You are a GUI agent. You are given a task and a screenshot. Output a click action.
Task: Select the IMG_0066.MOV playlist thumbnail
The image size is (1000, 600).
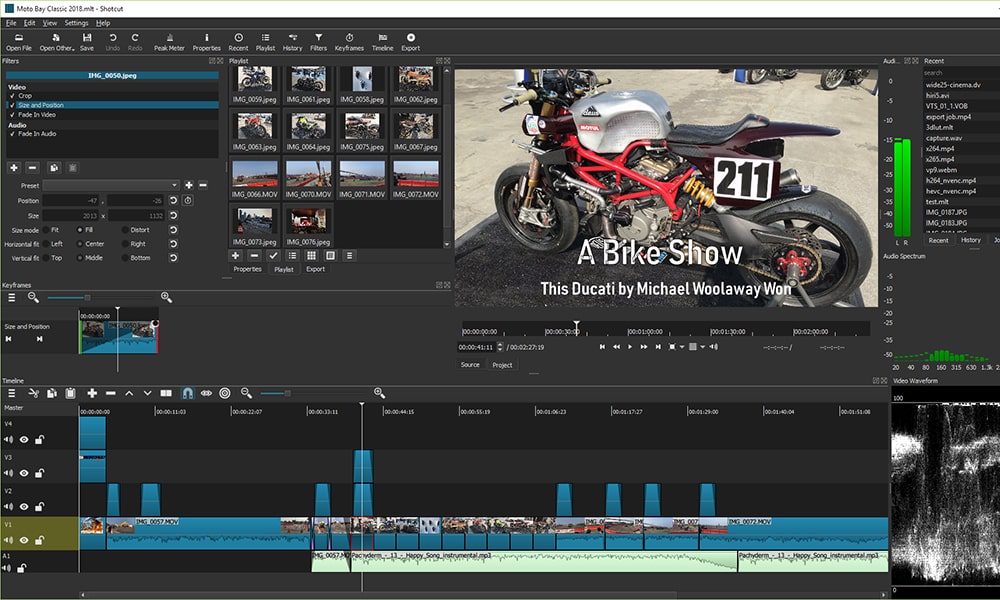tap(254, 178)
